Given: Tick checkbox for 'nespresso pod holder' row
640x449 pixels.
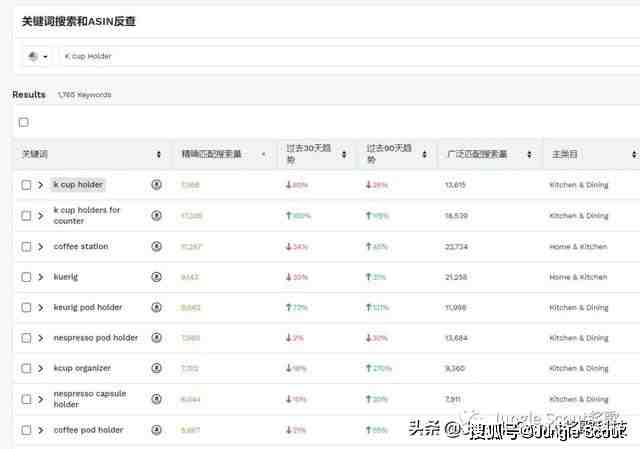Looking at the screenshot, I should (26, 338).
